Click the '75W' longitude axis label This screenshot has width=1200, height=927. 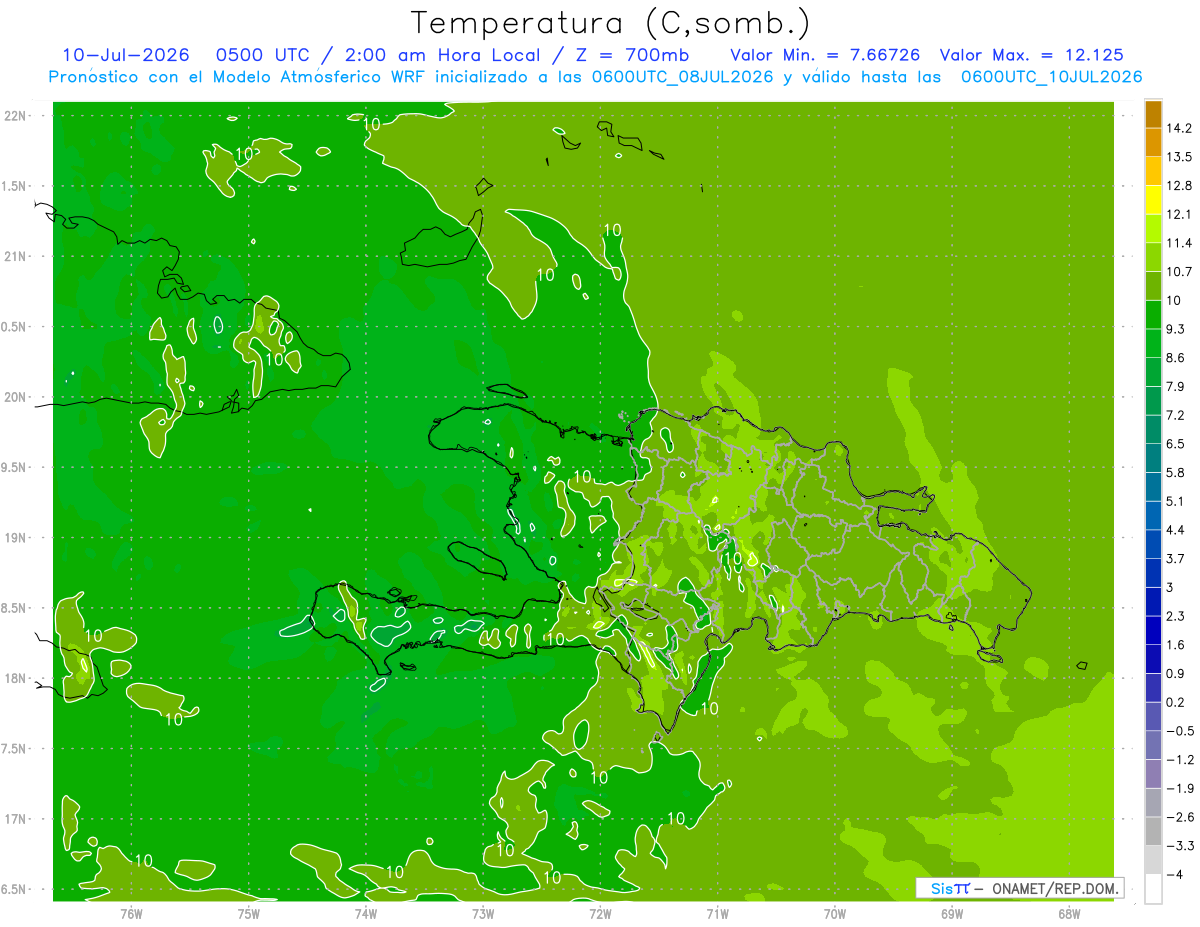click(249, 915)
